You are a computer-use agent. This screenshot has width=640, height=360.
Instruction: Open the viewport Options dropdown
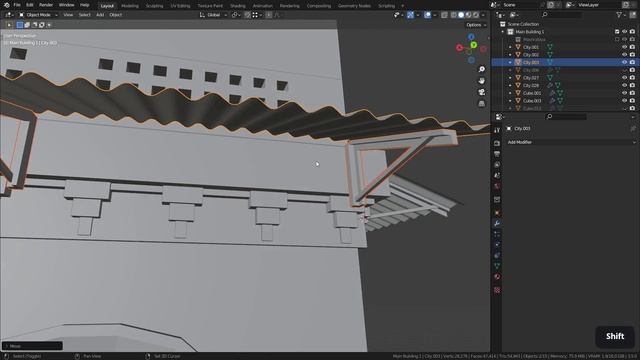click(x=476, y=25)
